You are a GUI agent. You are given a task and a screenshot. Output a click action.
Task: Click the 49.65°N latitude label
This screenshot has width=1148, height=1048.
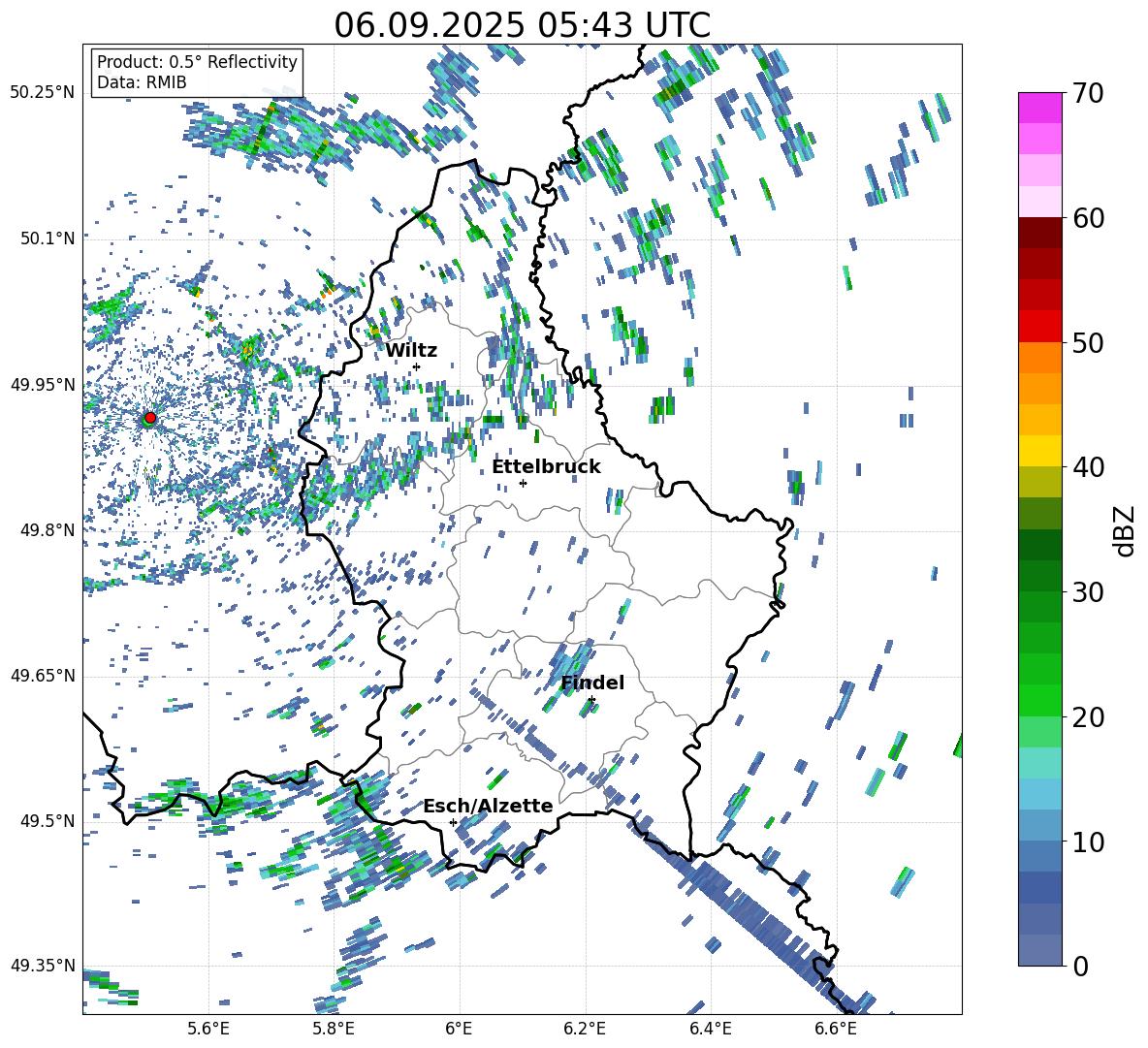pos(43,676)
